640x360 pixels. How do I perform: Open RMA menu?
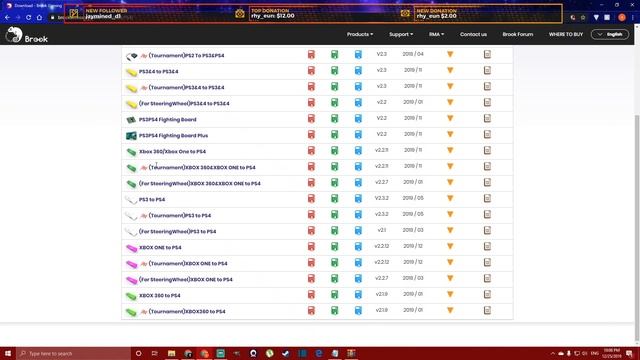pos(436,34)
